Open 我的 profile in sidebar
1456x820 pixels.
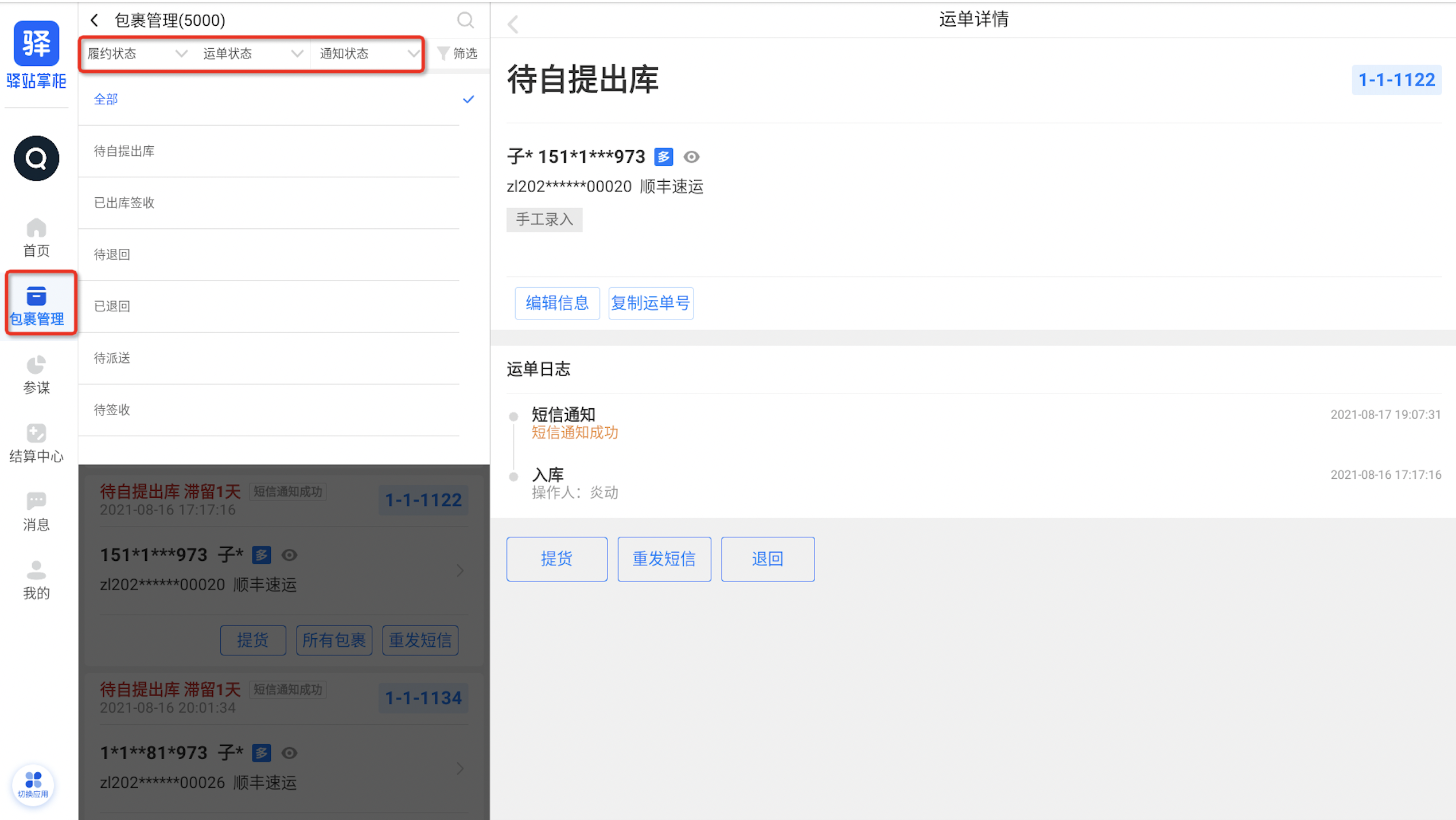point(36,580)
